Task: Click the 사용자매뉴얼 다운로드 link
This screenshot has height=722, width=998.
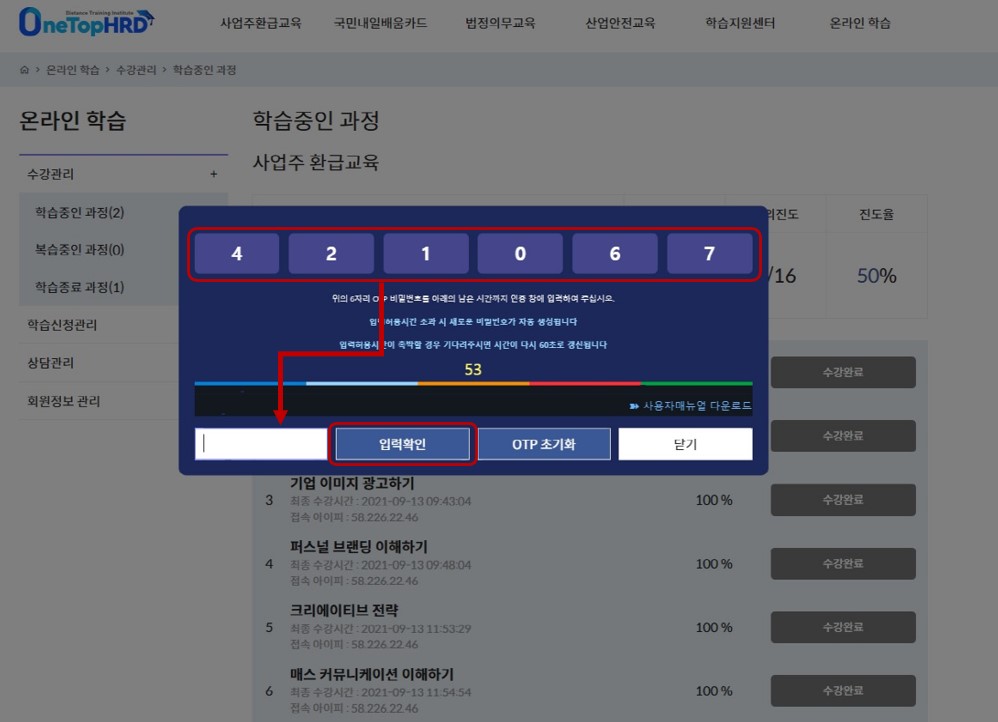Action: (690, 406)
